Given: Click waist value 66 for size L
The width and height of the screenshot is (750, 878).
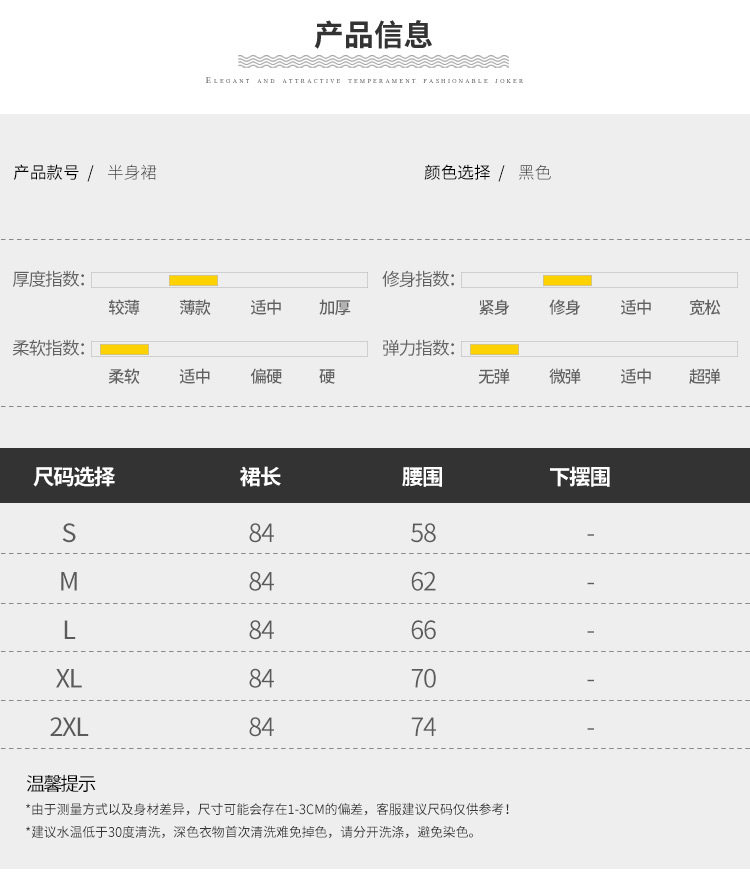Looking at the screenshot, I should coord(423,631).
